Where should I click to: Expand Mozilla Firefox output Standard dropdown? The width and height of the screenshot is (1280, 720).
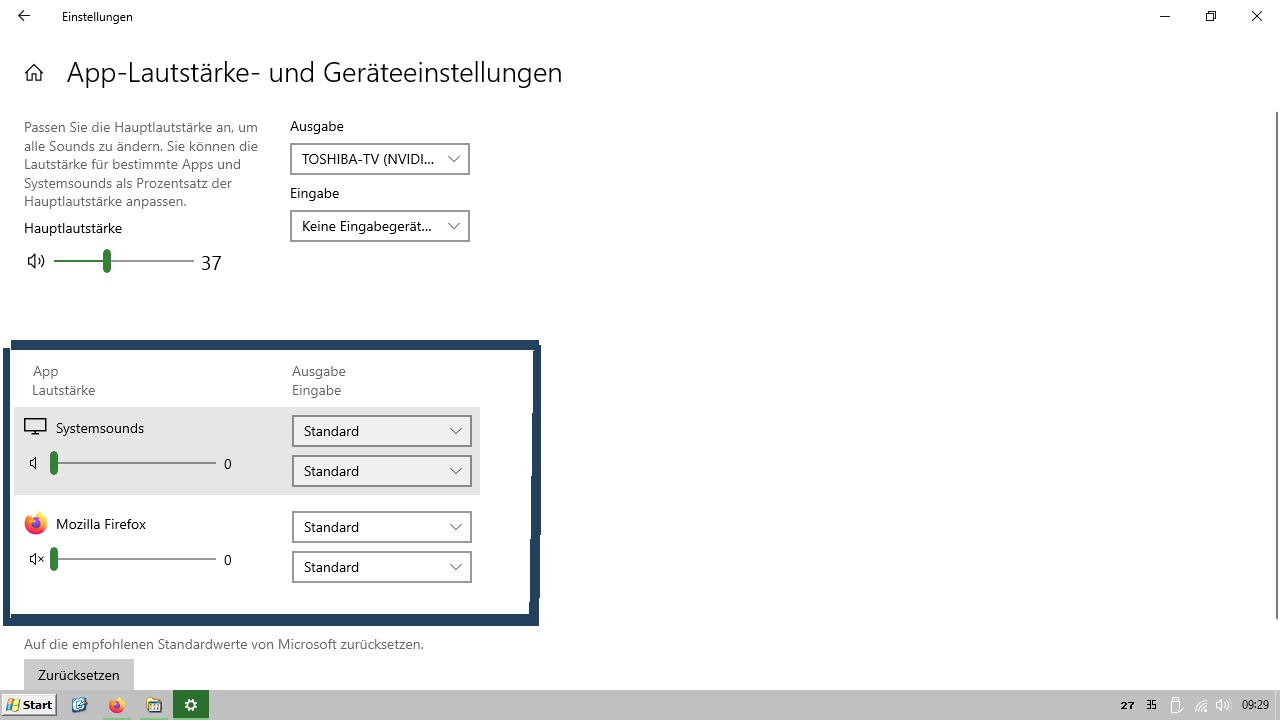[x=382, y=527]
